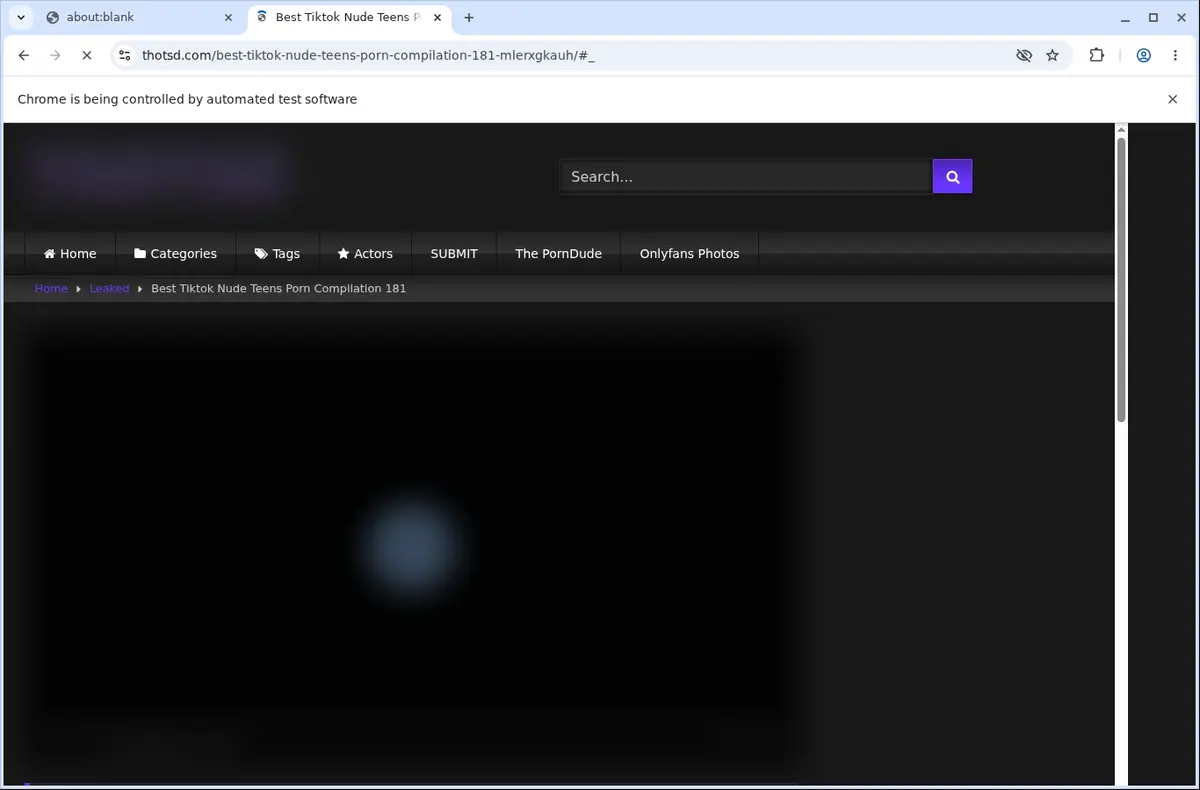The width and height of the screenshot is (1200, 790).
Task: Dismiss the automated test software infobar
Action: [1172, 99]
